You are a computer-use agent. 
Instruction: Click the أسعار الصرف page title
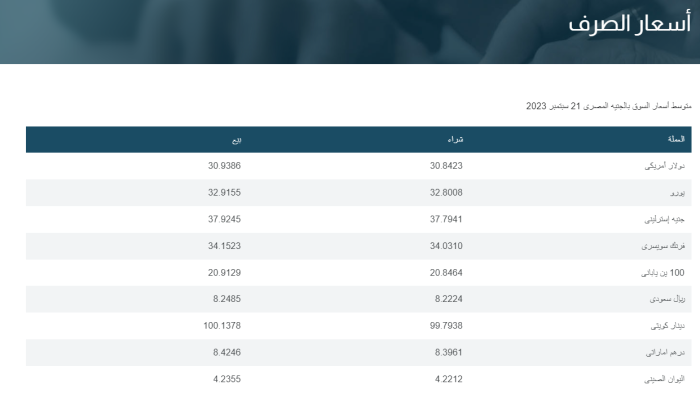click(x=629, y=24)
